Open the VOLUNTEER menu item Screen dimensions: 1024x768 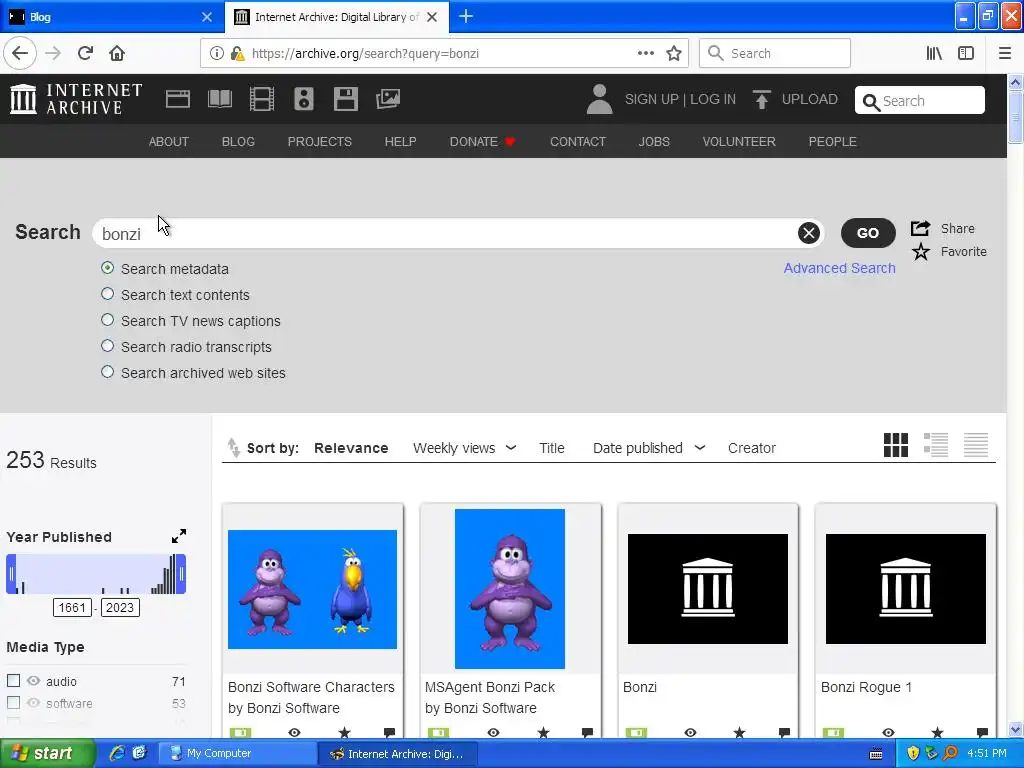739,142
